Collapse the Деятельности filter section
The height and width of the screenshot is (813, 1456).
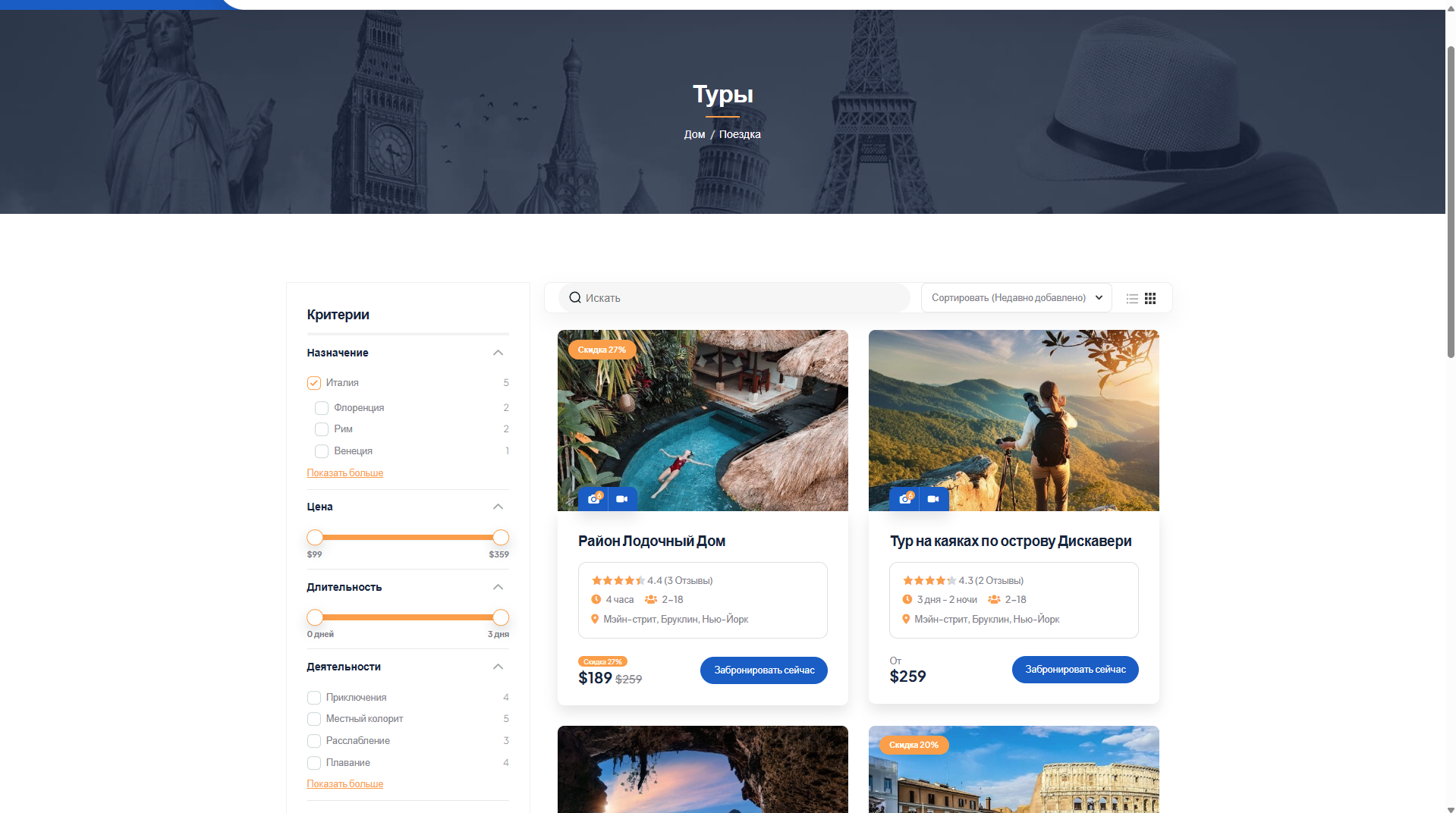[498, 667]
